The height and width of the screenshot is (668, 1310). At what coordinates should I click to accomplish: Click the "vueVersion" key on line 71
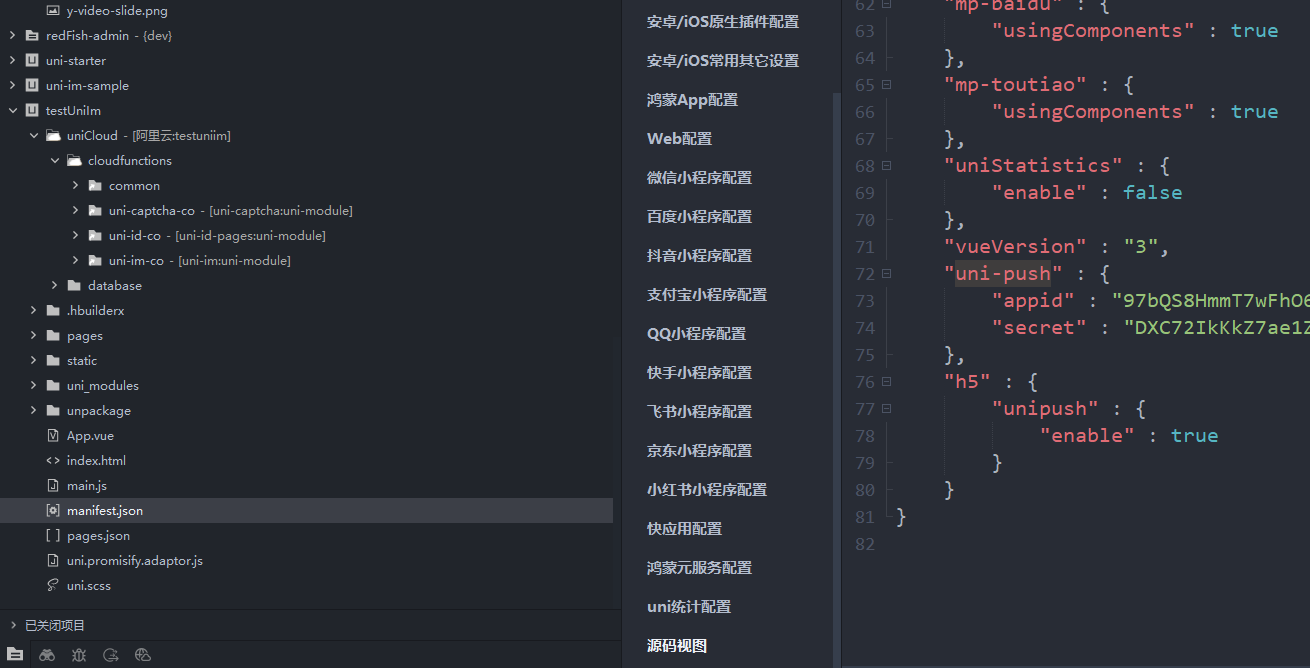point(1015,246)
